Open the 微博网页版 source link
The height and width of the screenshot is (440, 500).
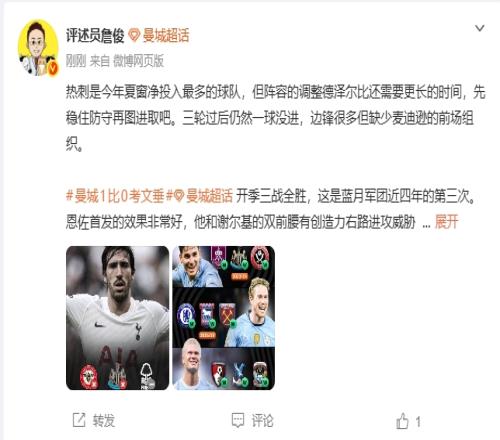click(138, 61)
